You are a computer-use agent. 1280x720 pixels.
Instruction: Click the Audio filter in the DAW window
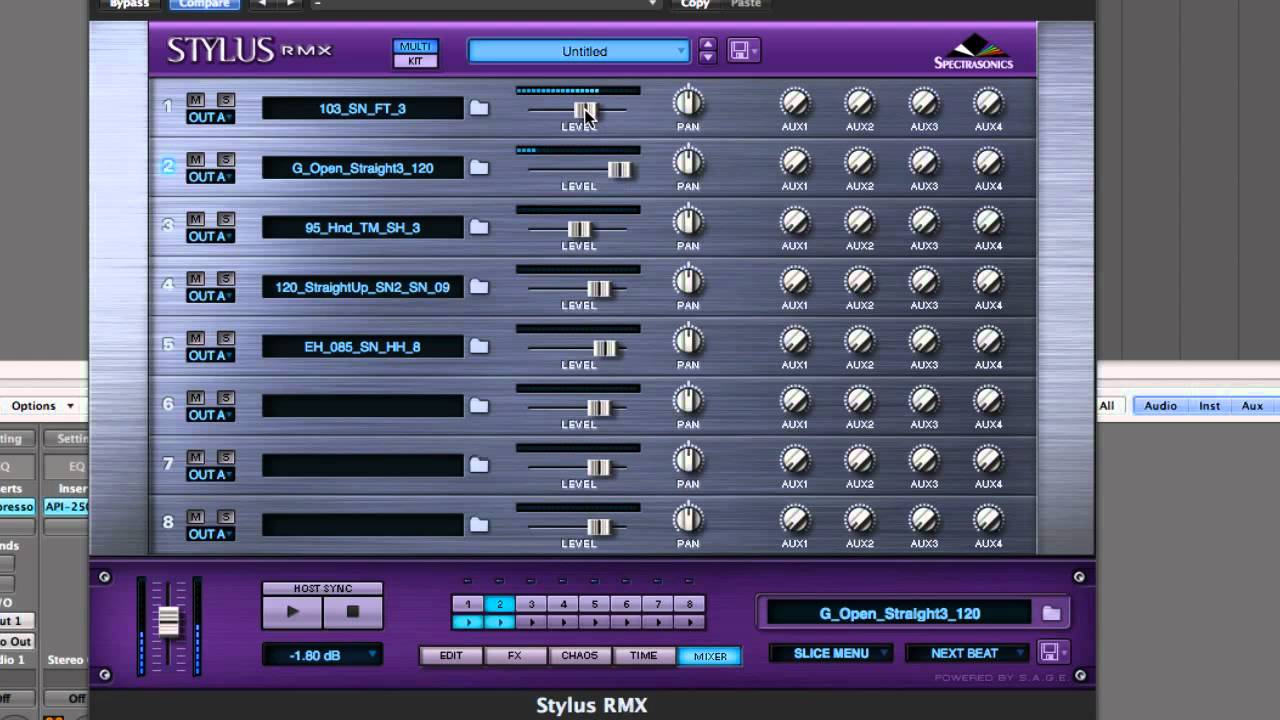click(x=1160, y=406)
